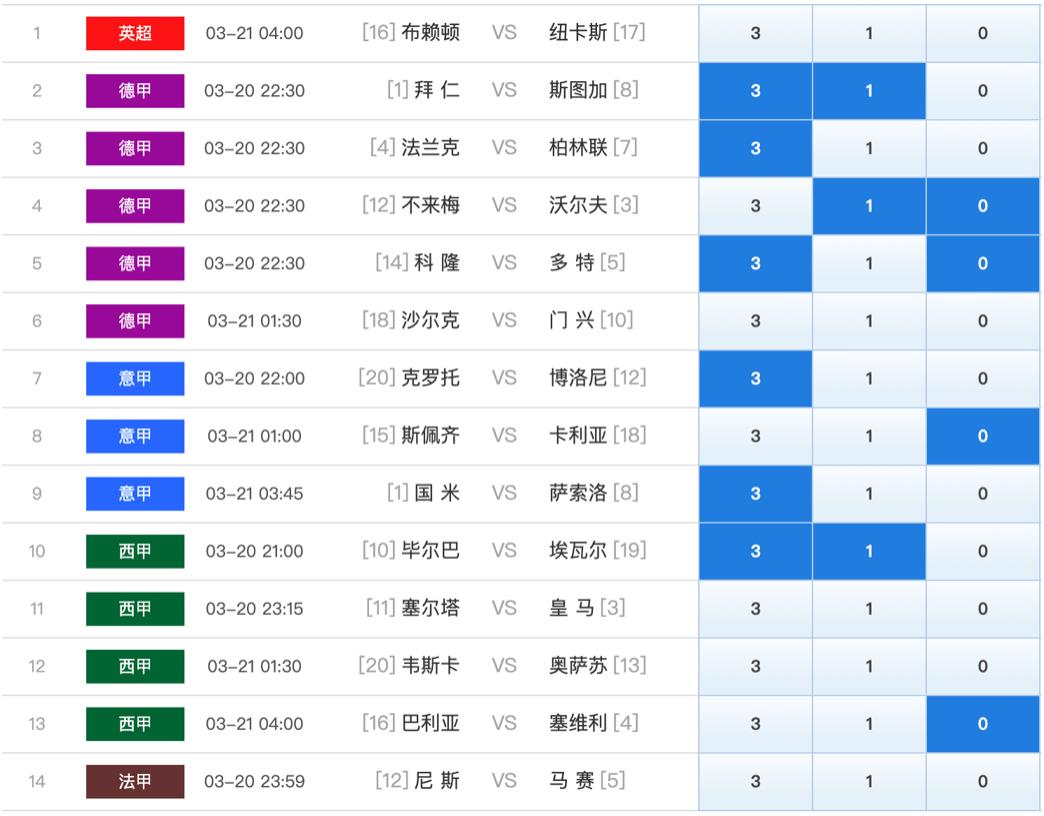1044x816 pixels.
Task: Open the 法兰克 home team link
Action: tap(430, 148)
